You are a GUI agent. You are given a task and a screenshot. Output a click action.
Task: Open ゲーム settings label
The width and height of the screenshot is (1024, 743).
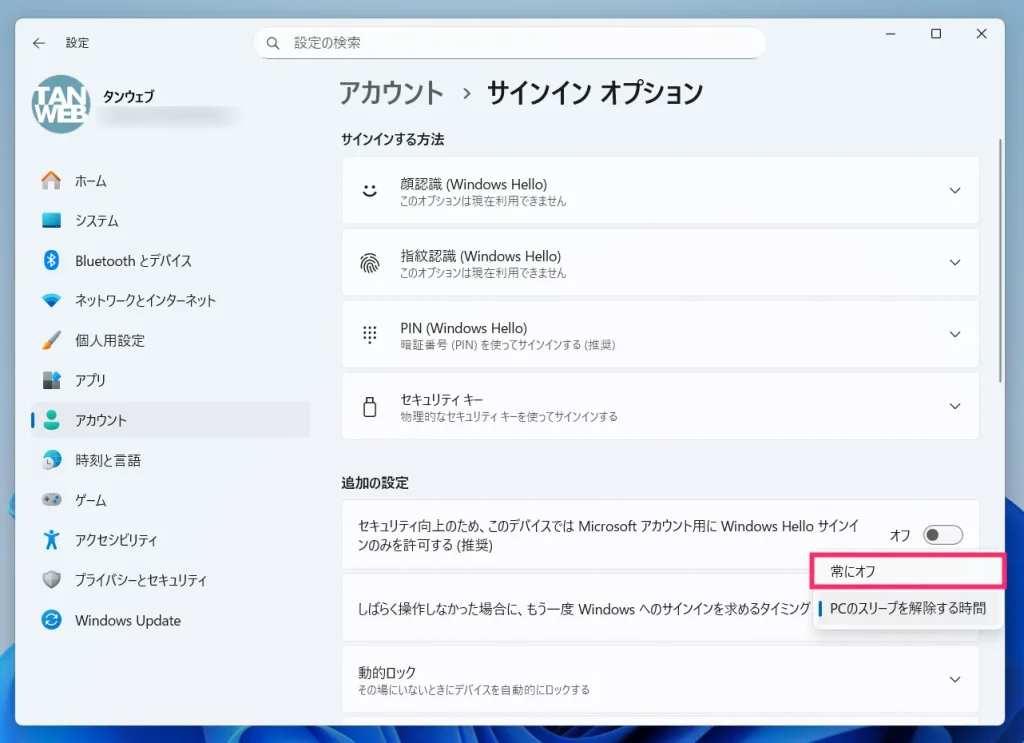91,500
